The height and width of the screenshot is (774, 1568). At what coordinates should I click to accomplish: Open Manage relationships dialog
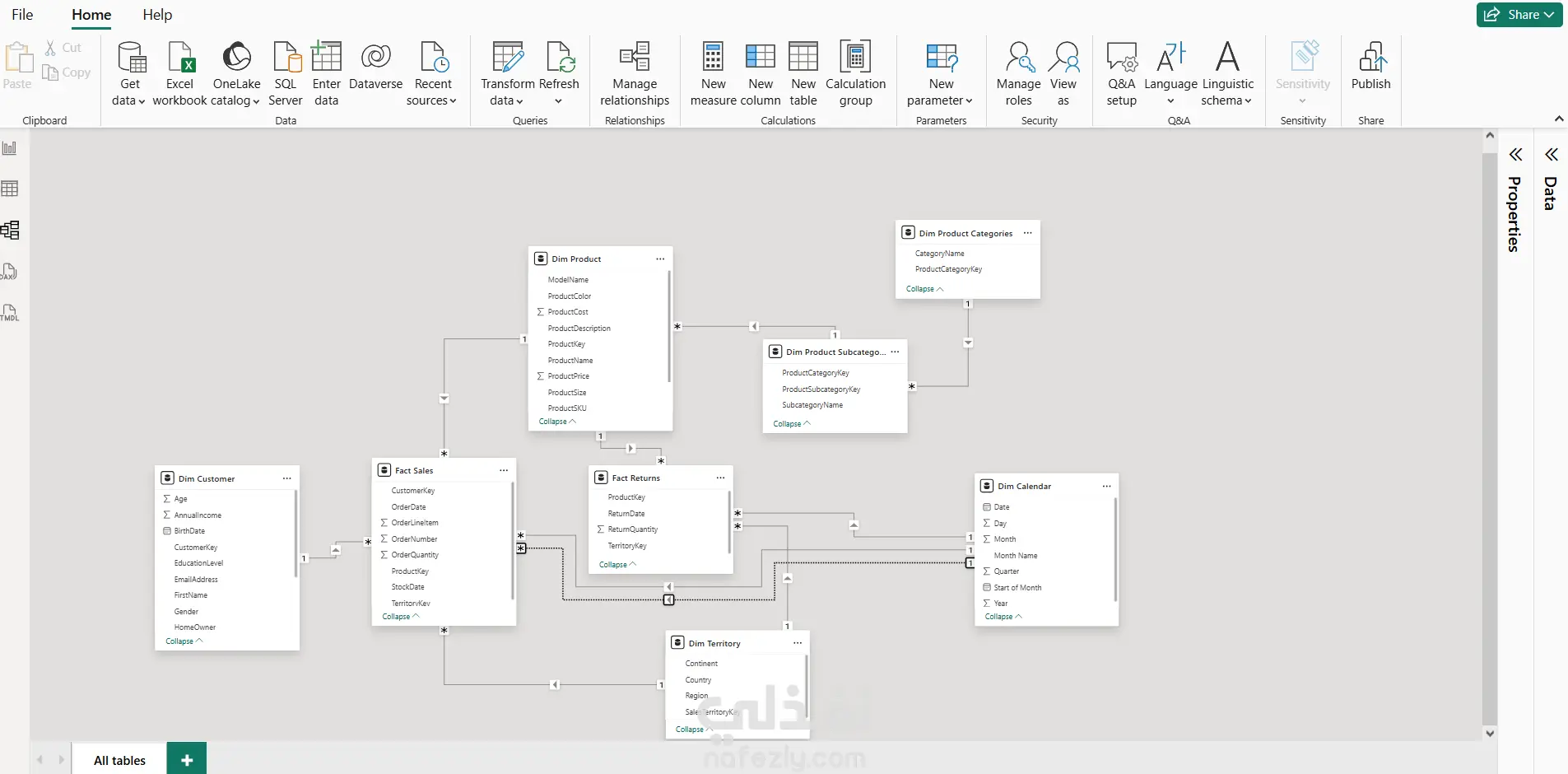click(x=635, y=74)
